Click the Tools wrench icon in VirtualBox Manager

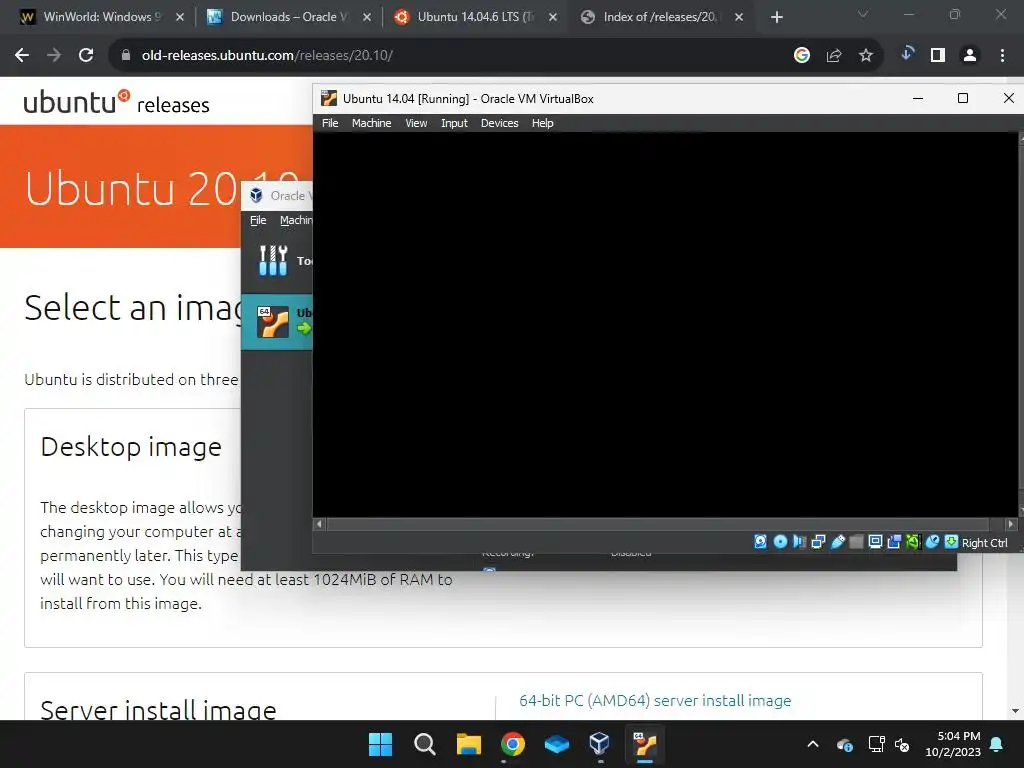pyautogui.click(x=273, y=260)
